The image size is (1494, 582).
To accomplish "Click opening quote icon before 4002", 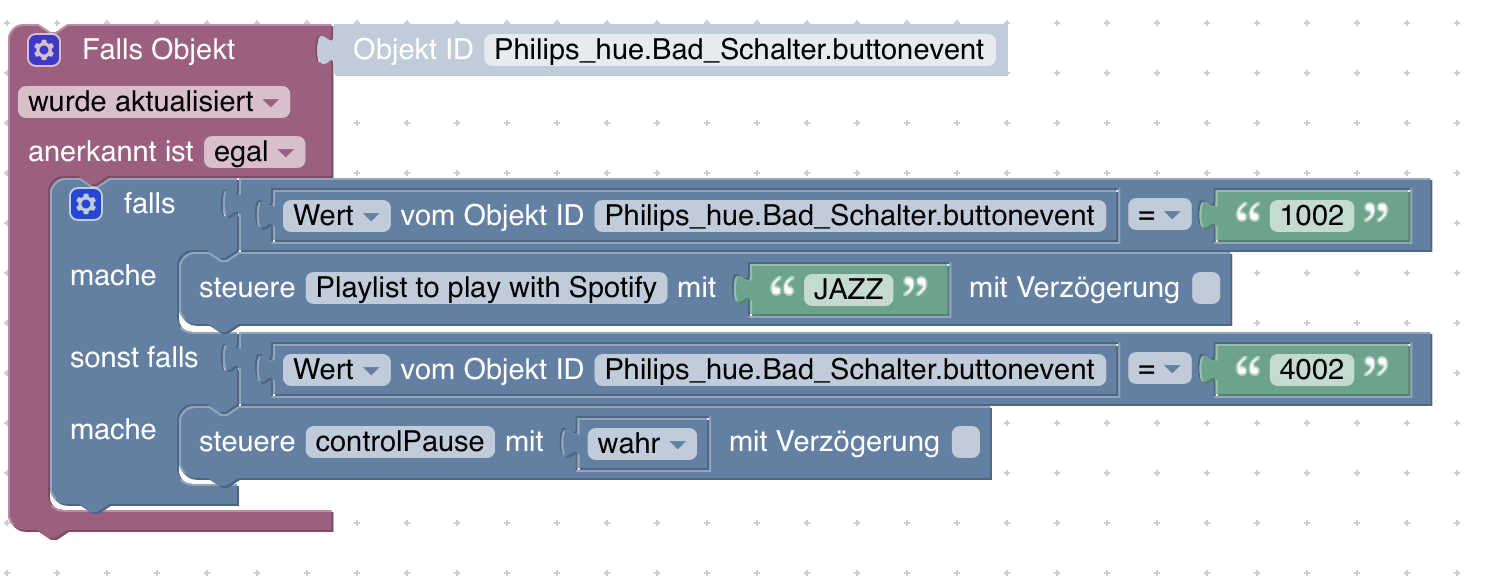I will tap(1246, 367).
